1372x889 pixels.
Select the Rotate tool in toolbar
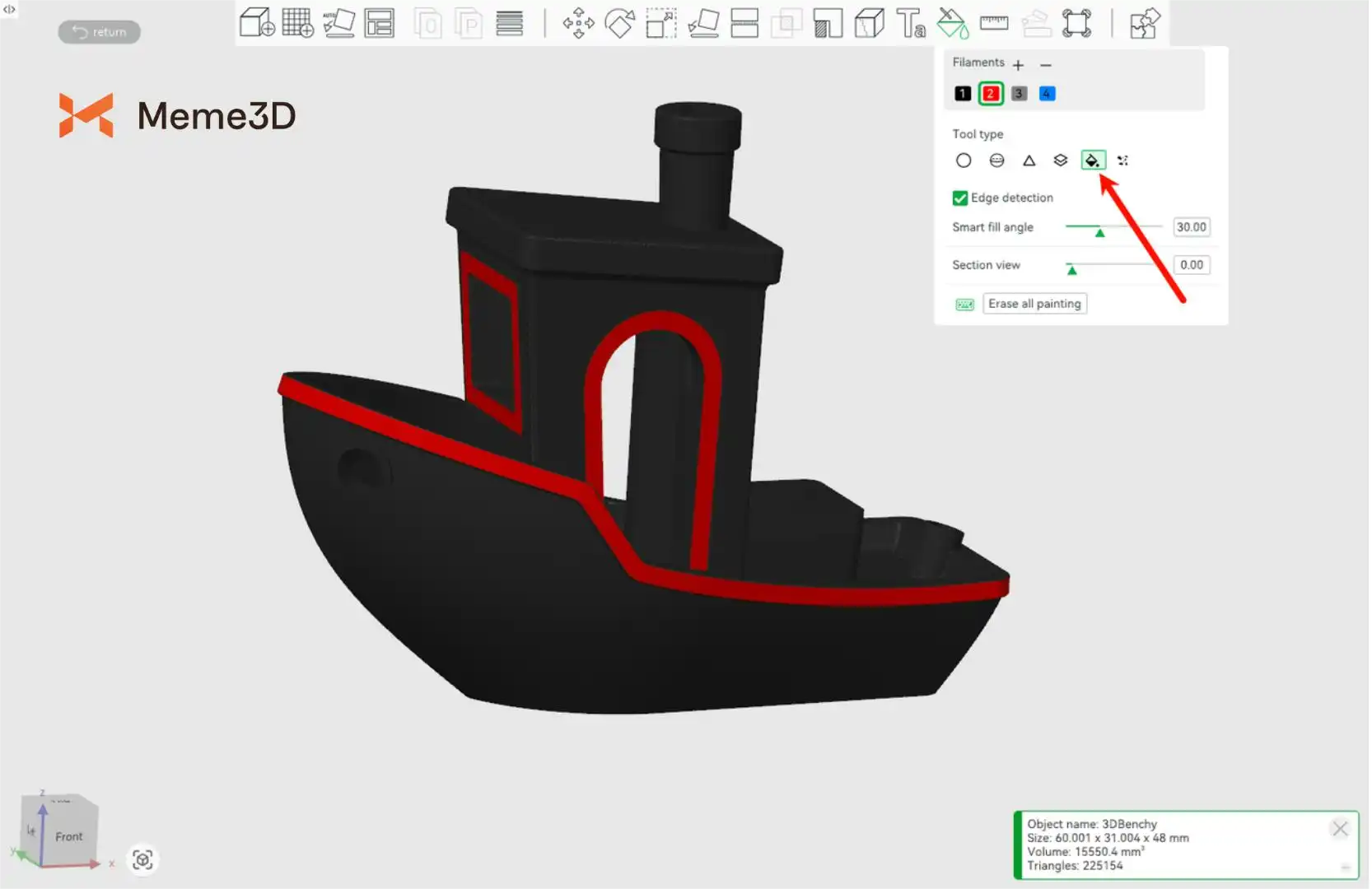point(619,23)
